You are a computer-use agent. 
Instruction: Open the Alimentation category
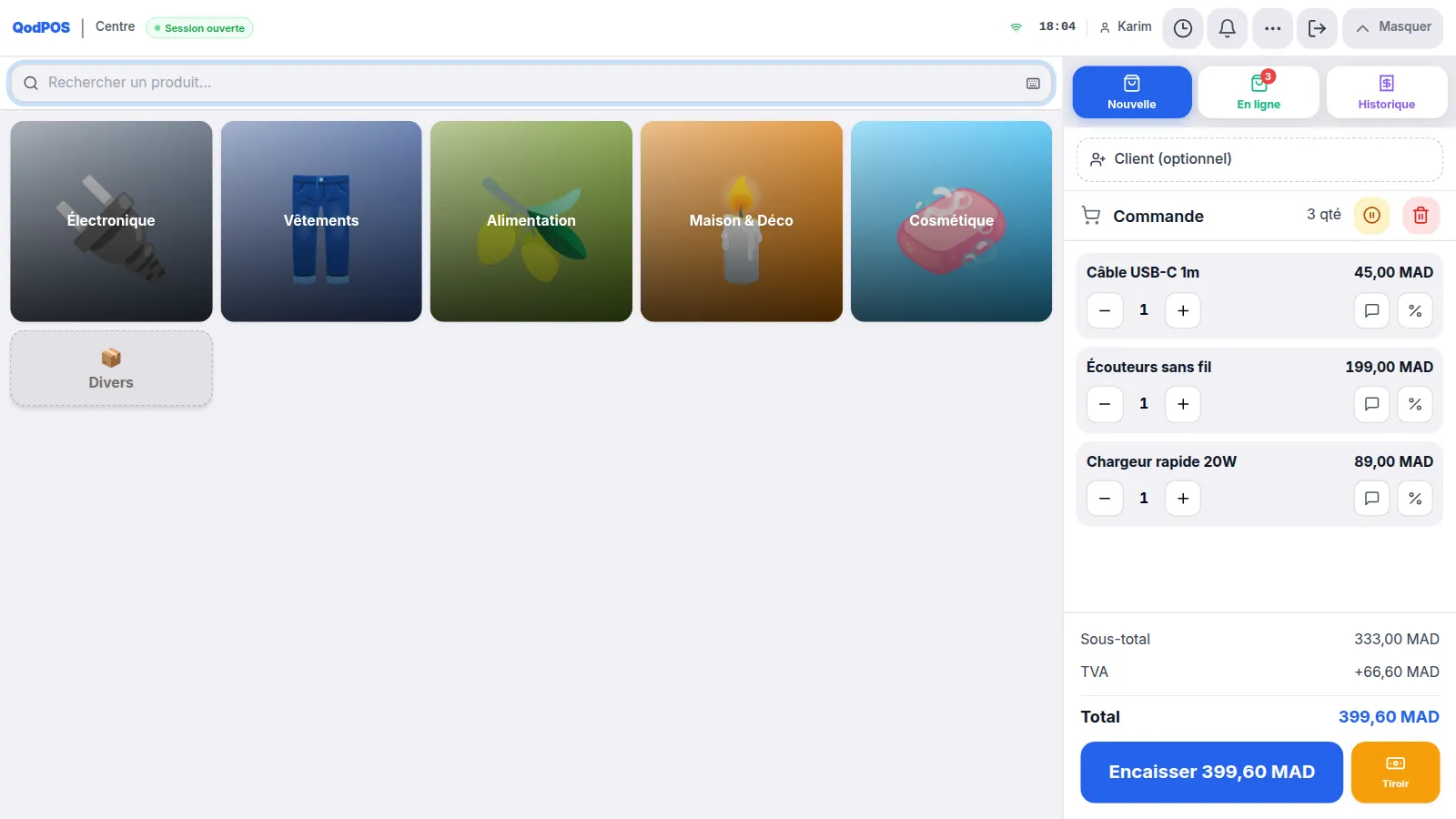click(531, 221)
